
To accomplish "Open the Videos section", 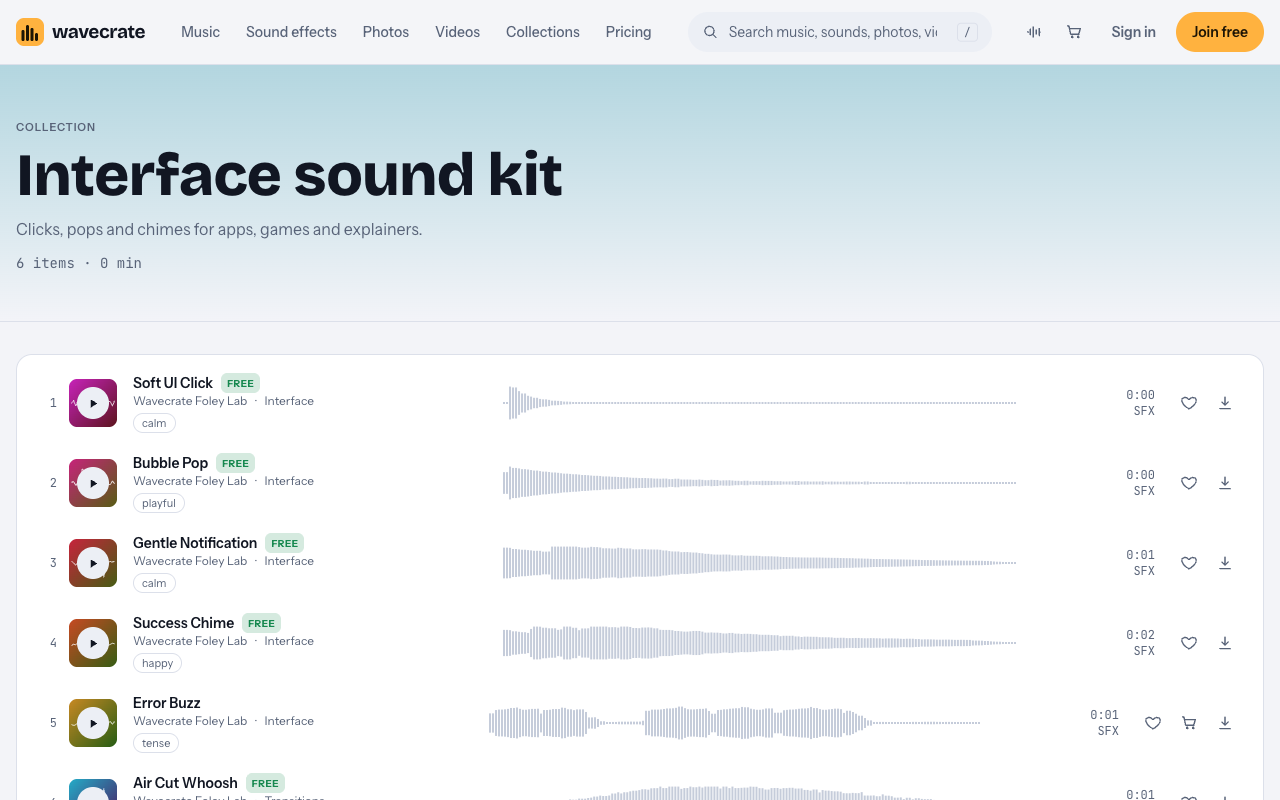I will click(457, 32).
